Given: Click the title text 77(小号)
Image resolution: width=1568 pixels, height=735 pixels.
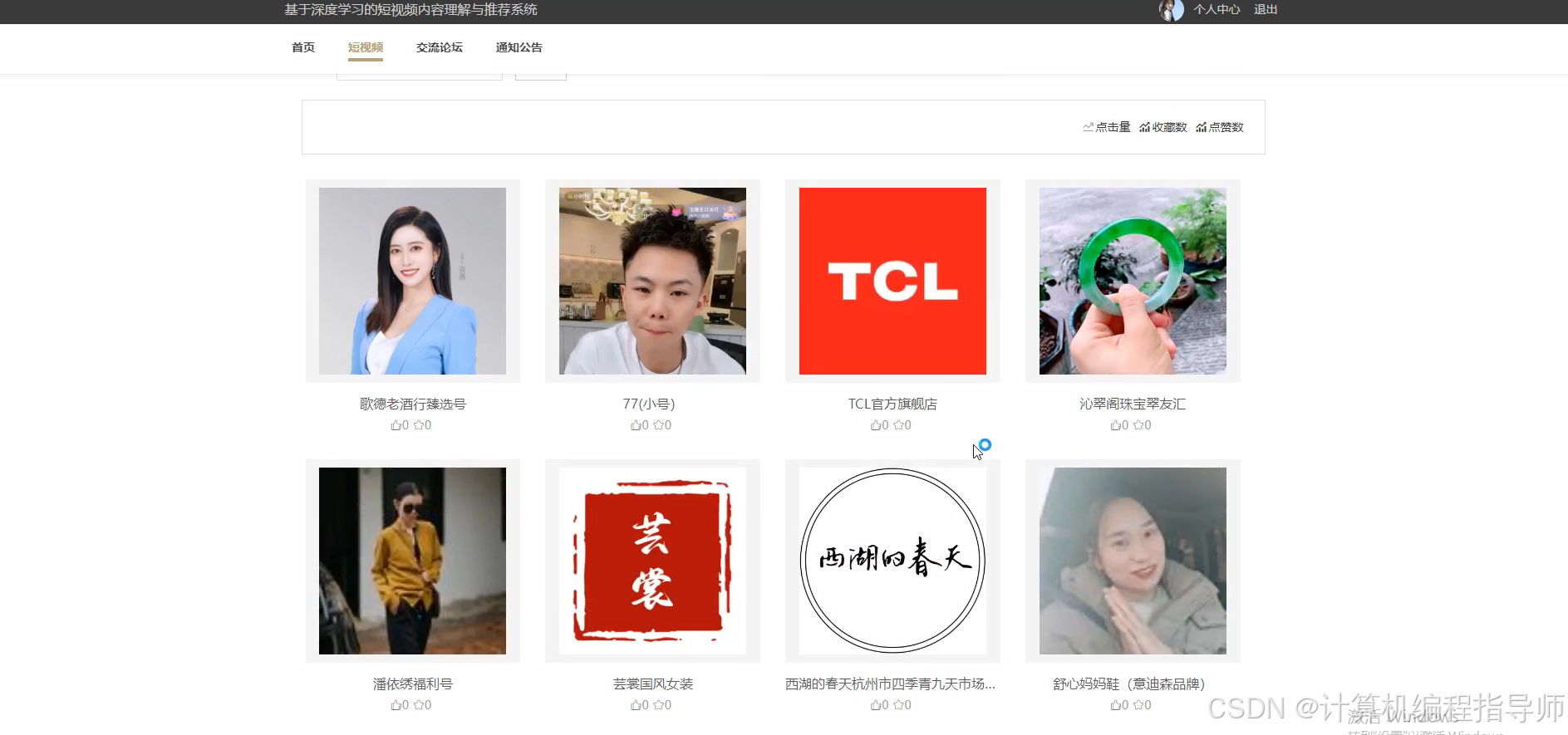Looking at the screenshot, I should [x=649, y=404].
